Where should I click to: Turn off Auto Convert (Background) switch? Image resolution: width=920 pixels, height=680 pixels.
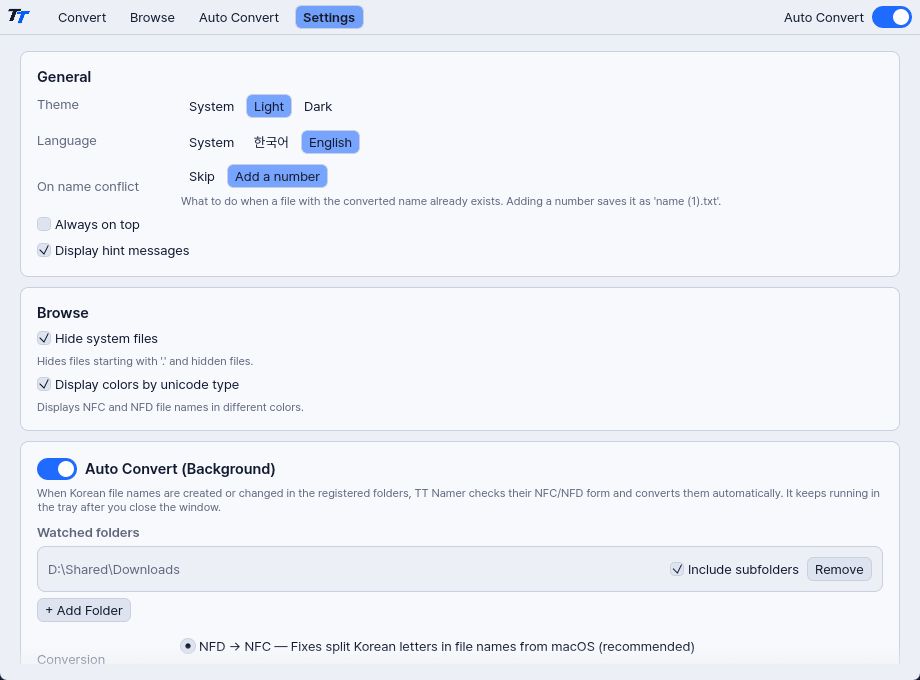click(57, 469)
